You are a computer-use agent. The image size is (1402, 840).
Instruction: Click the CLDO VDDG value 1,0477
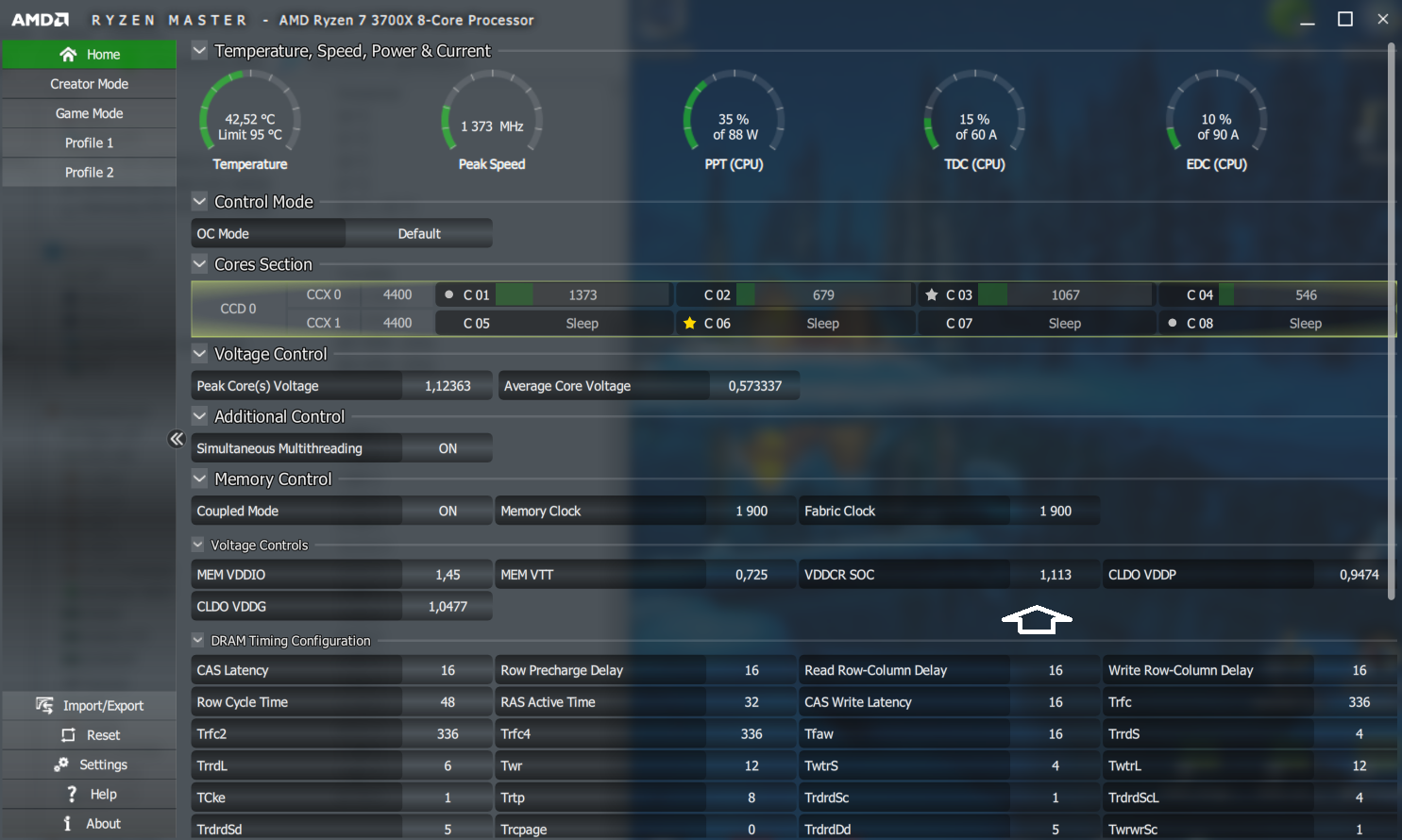(448, 606)
